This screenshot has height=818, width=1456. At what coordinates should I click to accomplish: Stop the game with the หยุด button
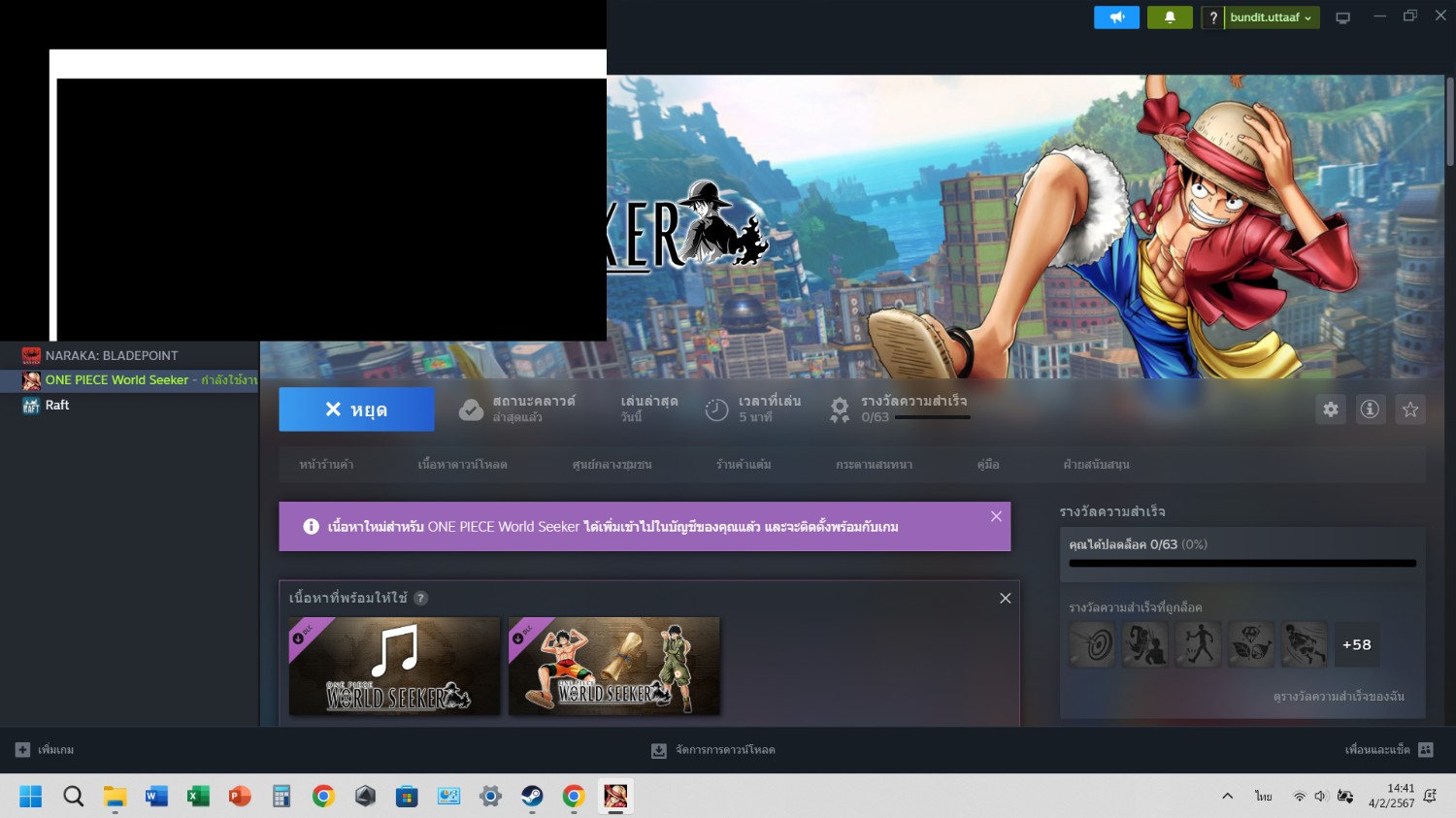[356, 409]
